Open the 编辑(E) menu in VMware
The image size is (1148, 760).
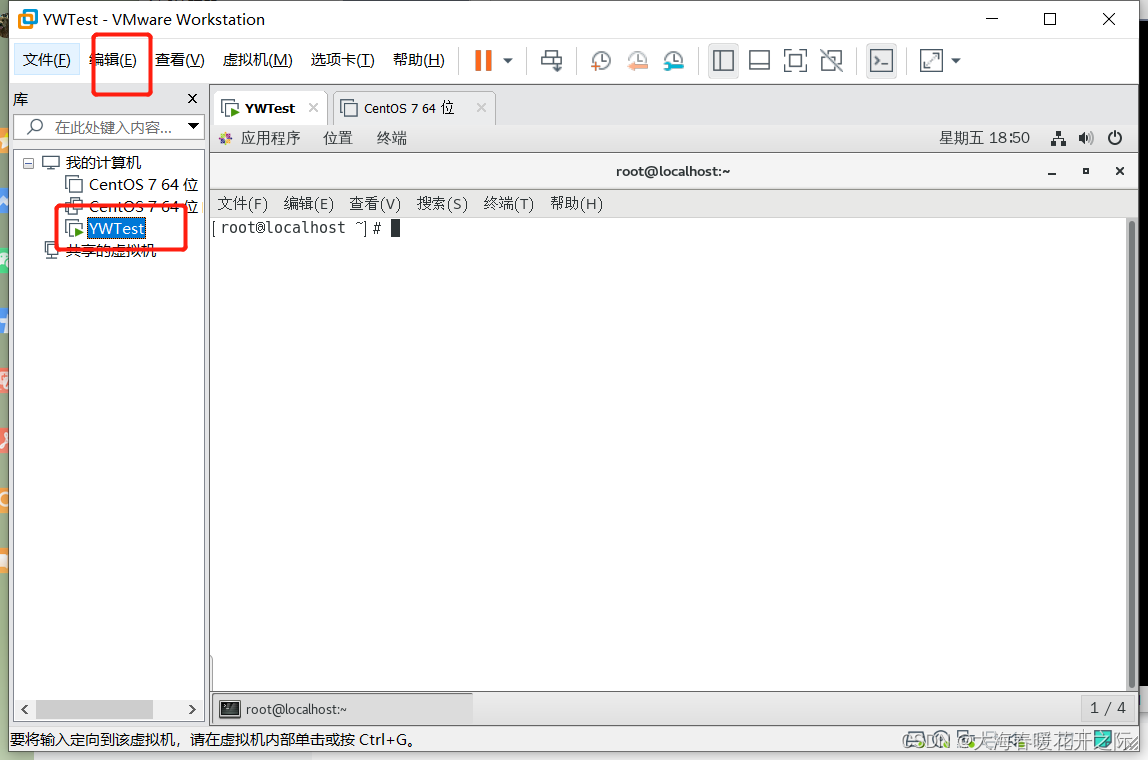click(113, 60)
